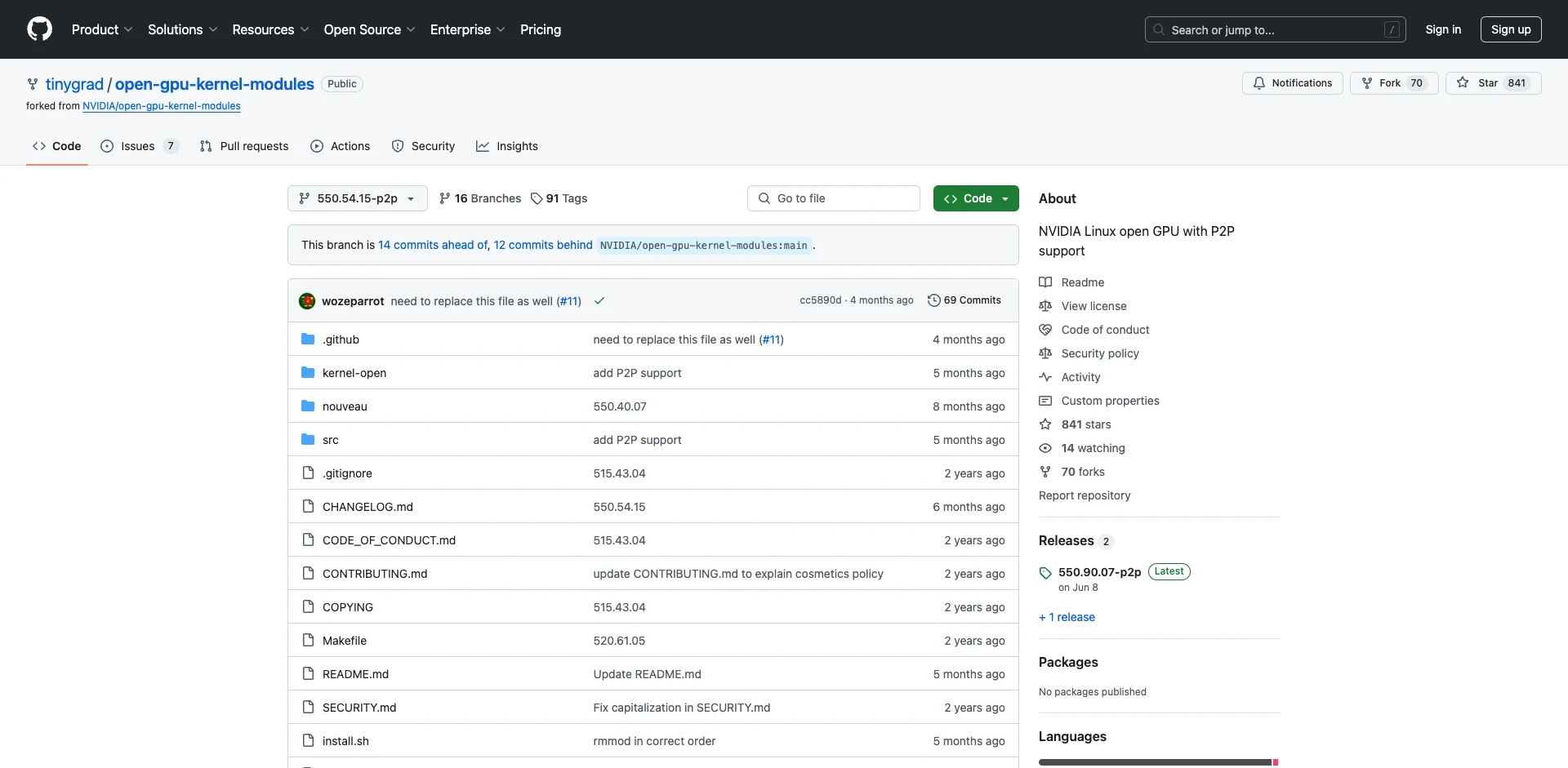Image resolution: width=1568 pixels, height=768 pixels.
Task: Expand the Solutions menu
Action: [183, 29]
